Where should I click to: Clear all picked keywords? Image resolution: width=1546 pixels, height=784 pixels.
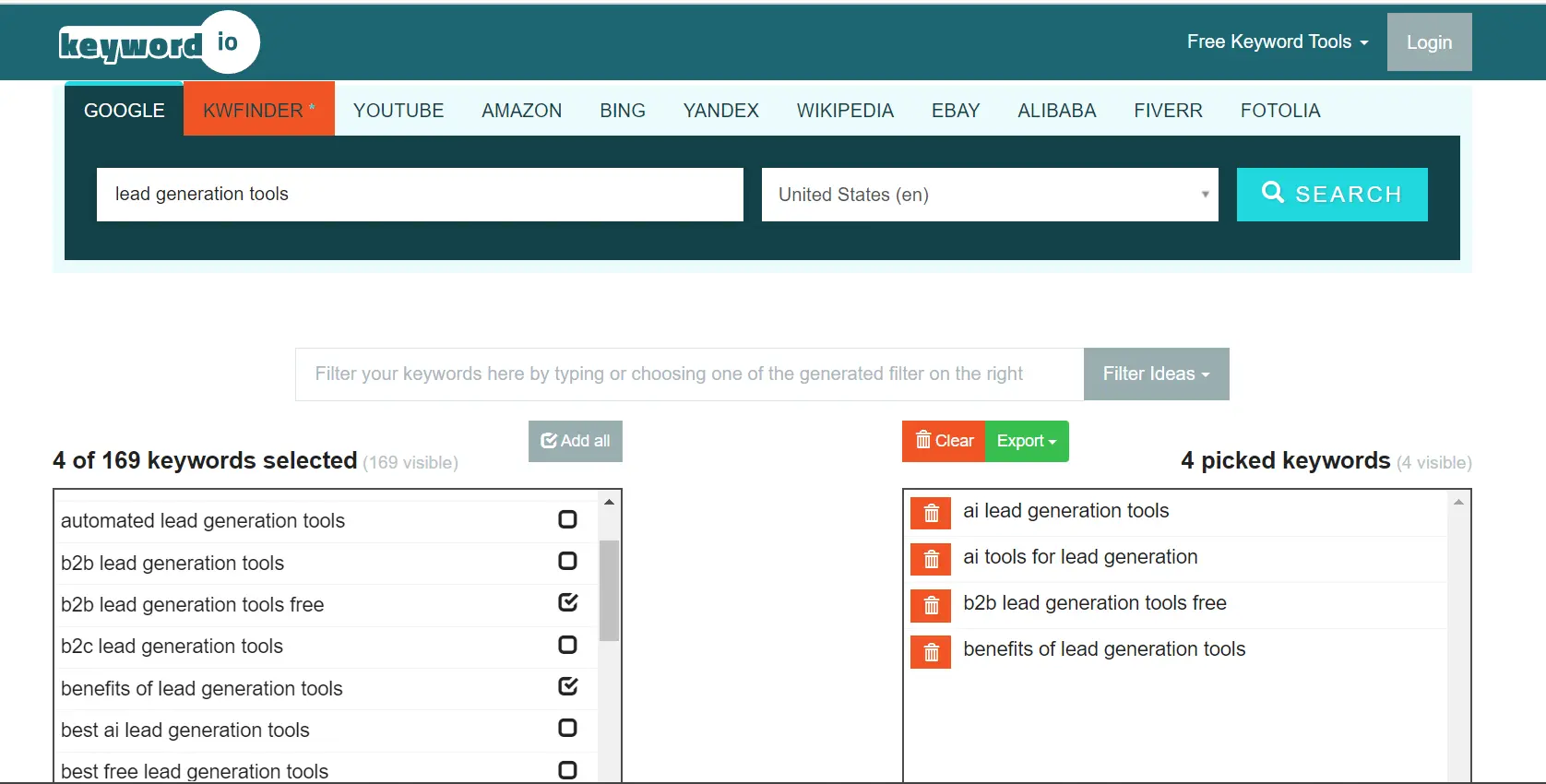(x=944, y=441)
